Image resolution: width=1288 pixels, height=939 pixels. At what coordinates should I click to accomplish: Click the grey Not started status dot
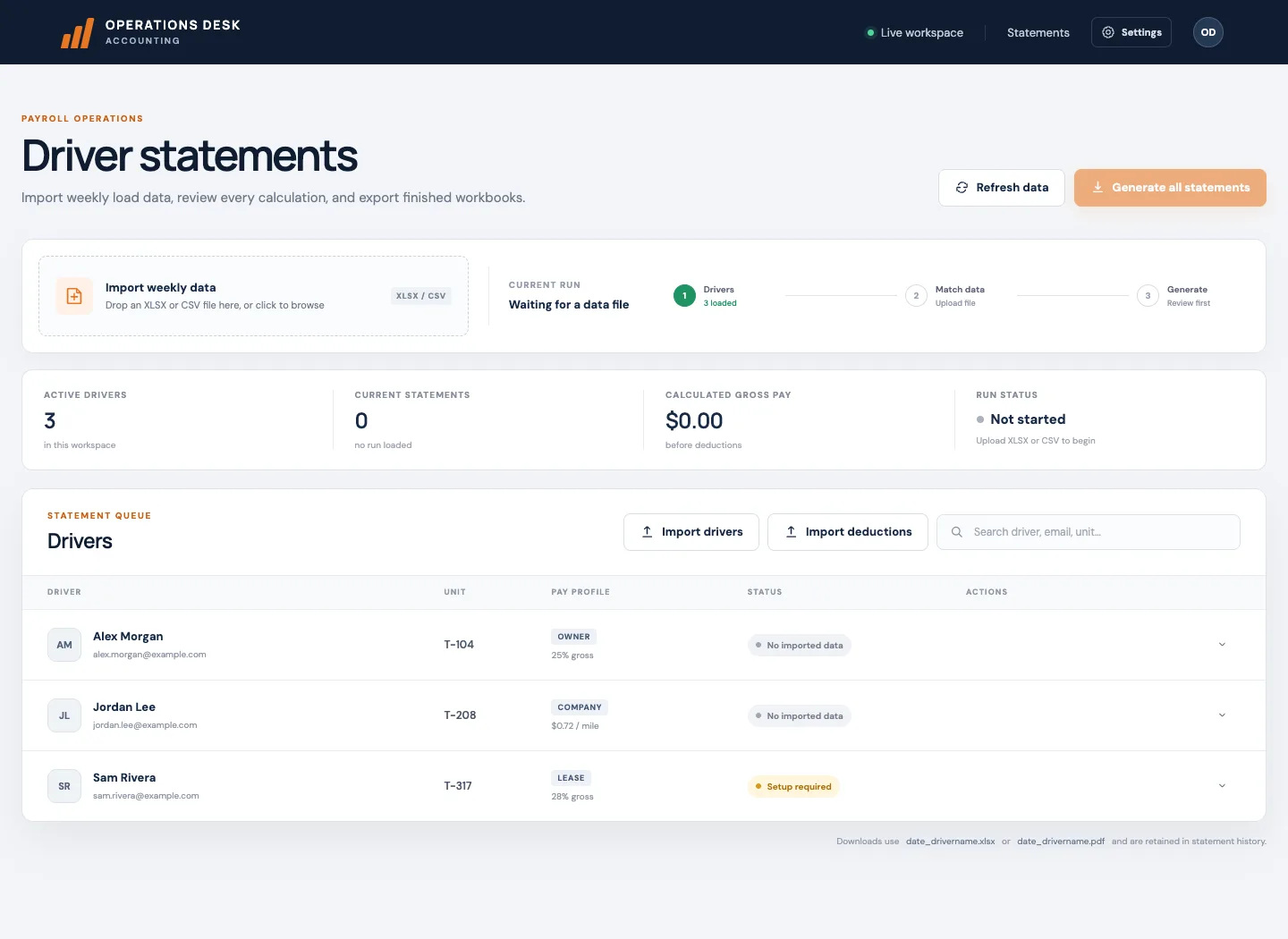980,419
